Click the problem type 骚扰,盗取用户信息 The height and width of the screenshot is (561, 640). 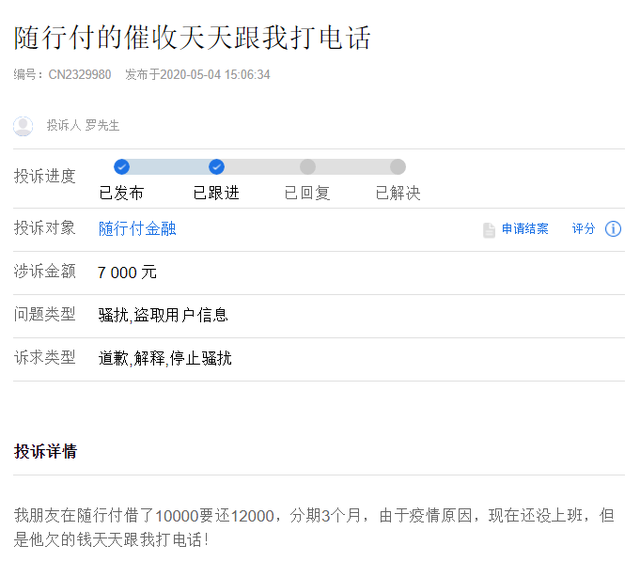pyautogui.click(x=163, y=315)
